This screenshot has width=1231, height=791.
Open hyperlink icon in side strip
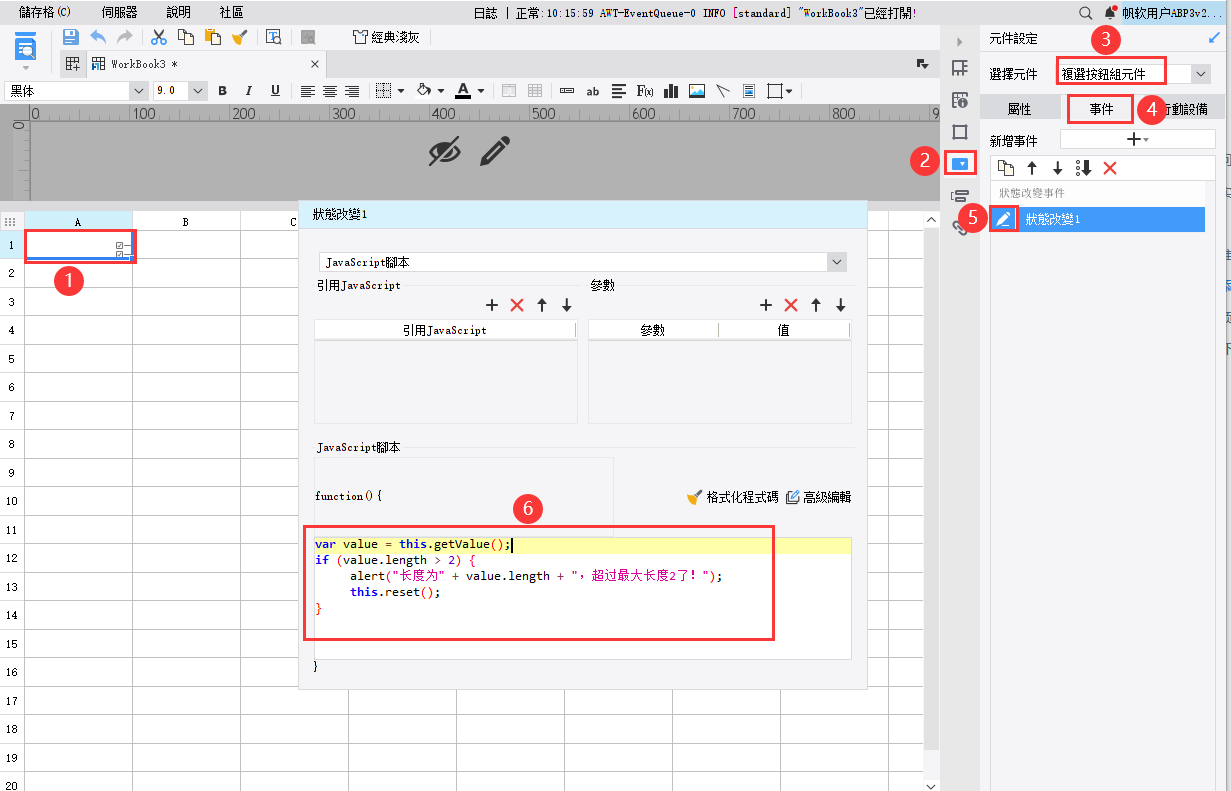point(960,227)
